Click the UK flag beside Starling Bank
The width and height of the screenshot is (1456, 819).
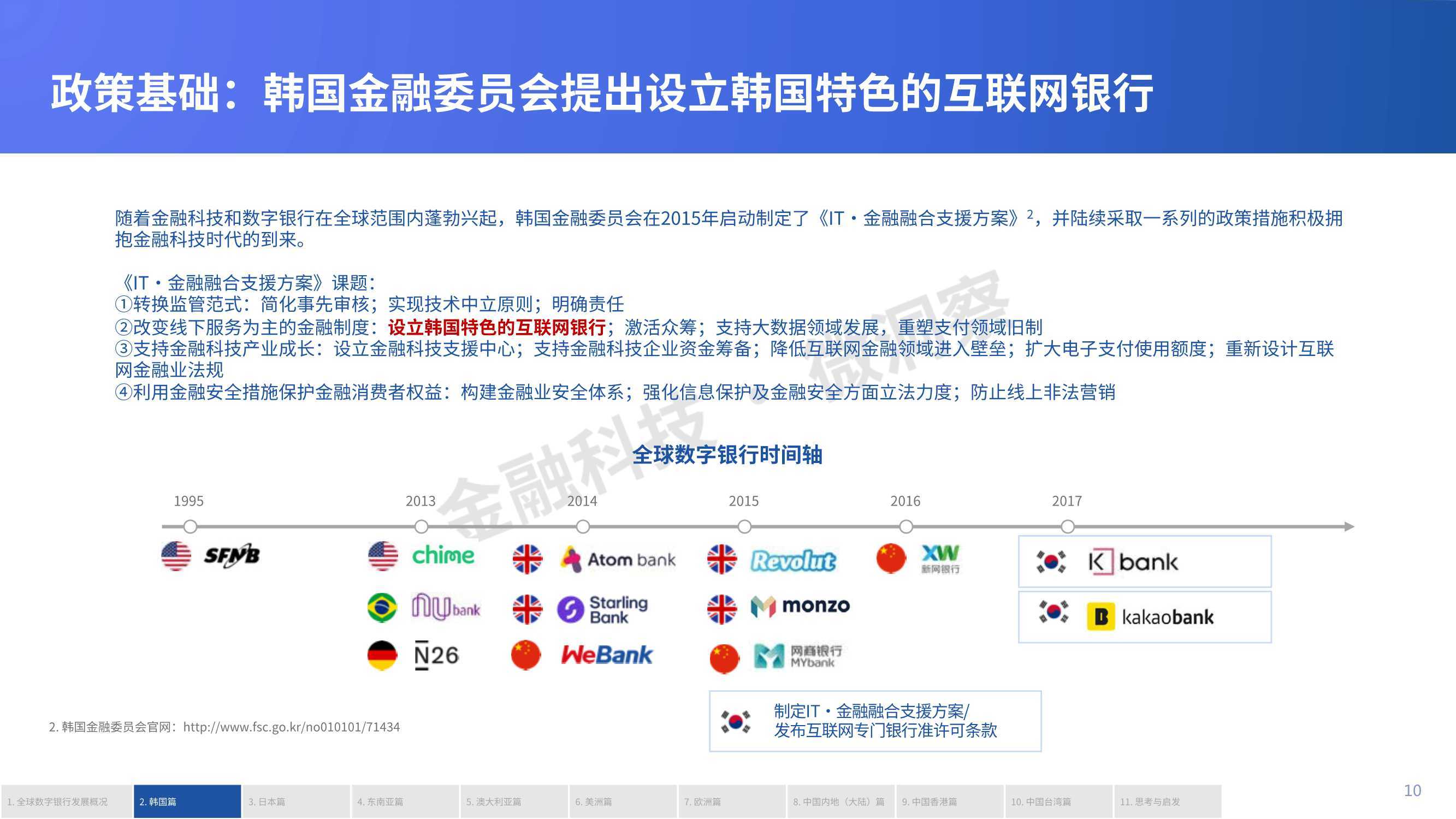click(x=528, y=609)
